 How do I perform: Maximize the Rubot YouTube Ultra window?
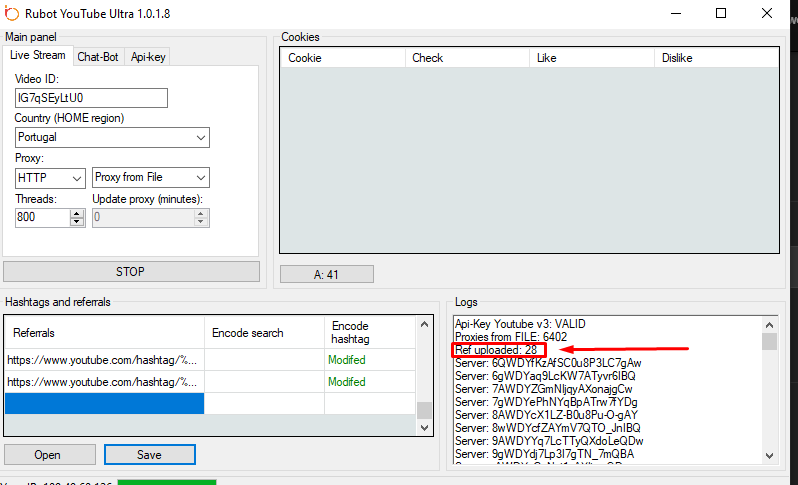click(721, 13)
